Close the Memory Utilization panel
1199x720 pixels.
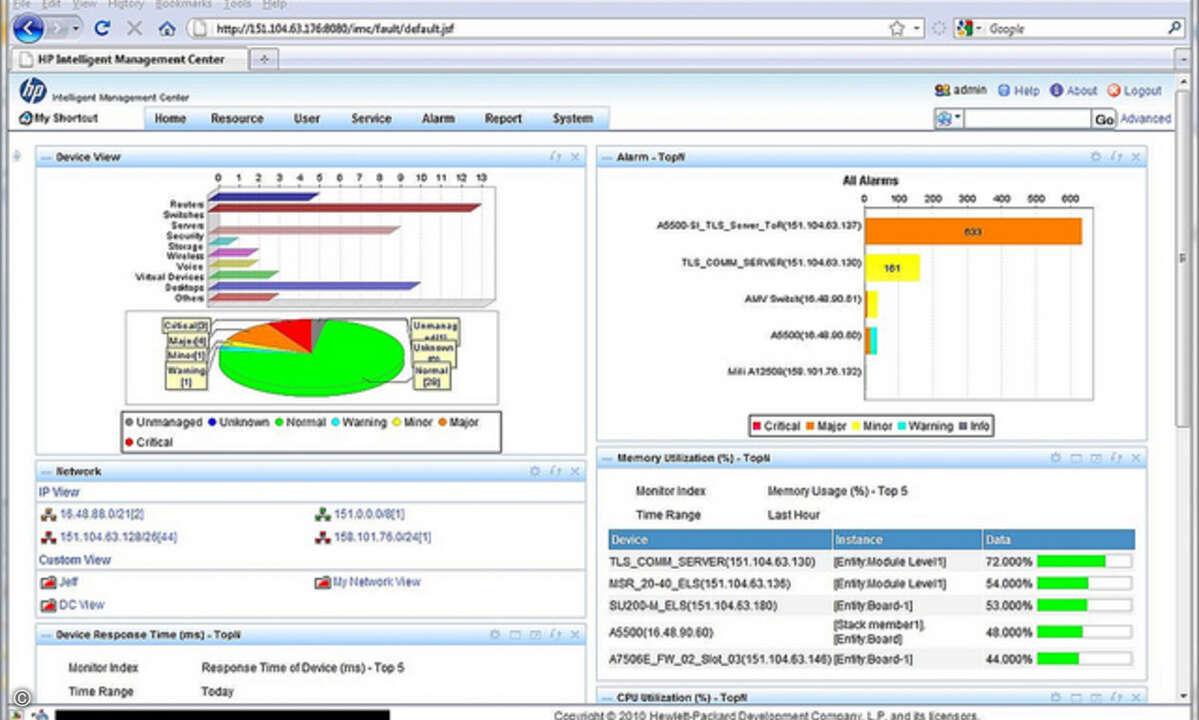click(x=1136, y=458)
